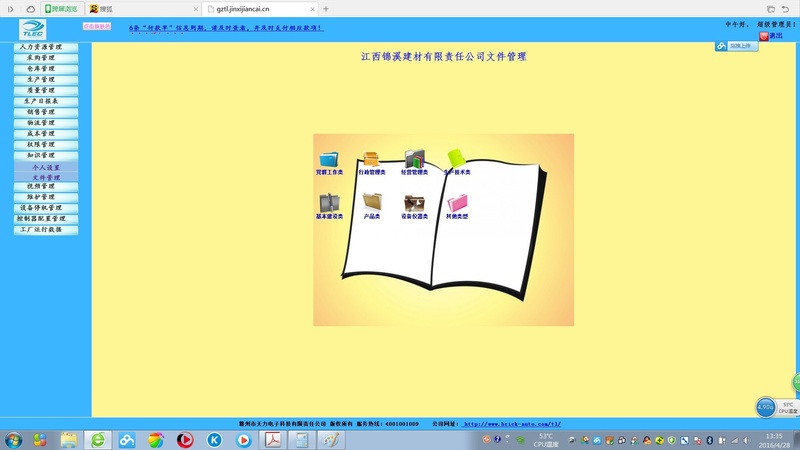Open the 经营管理类 folder icon
Screen dimensions: 800x450
414,159
